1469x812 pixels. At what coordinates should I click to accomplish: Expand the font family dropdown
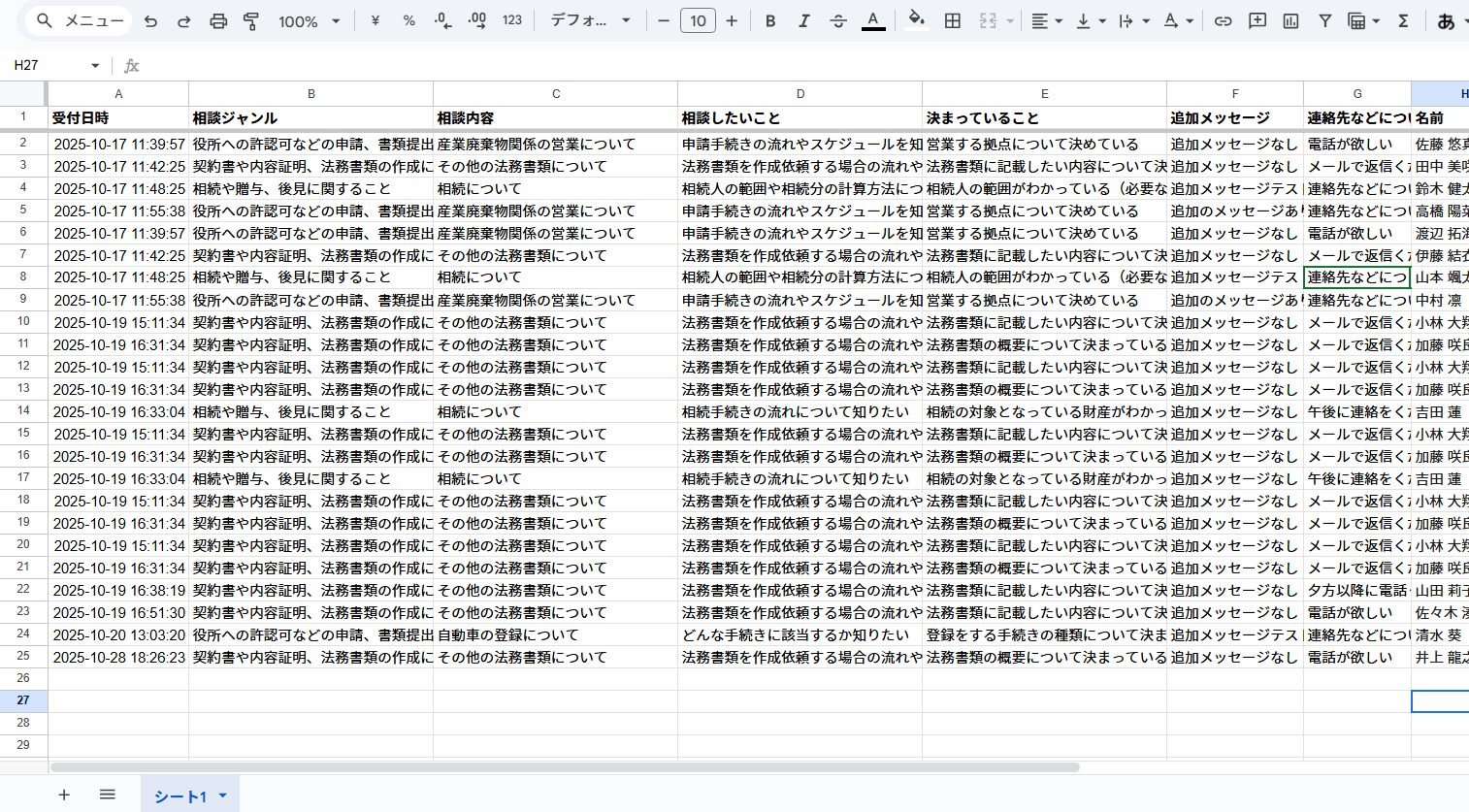[x=590, y=20]
